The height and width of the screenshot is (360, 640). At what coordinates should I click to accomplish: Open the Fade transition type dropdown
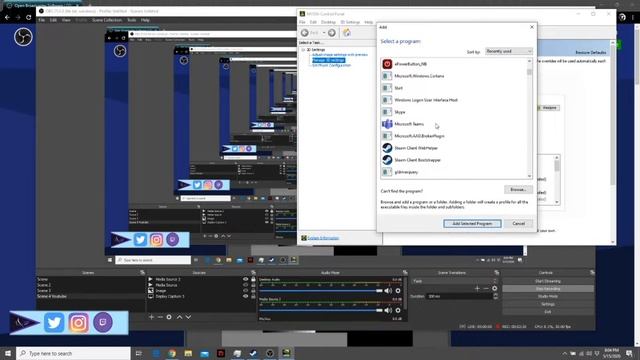455,281
